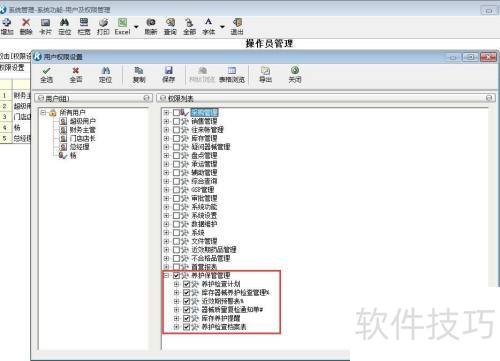The width and height of the screenshot is (500, 361).
Task: Click the 全选 green checkmark icon
Action: [x=46, y=70]
